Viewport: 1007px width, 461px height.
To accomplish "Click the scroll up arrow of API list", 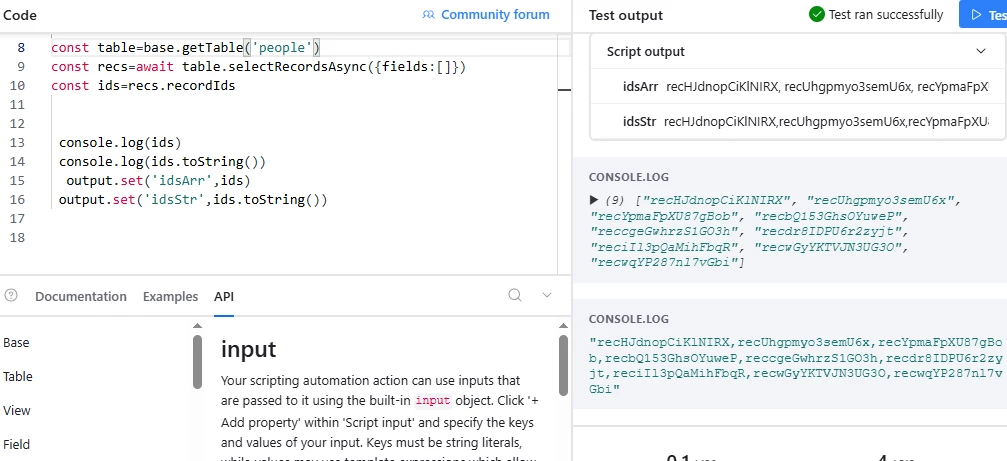I will click(198, 326).
